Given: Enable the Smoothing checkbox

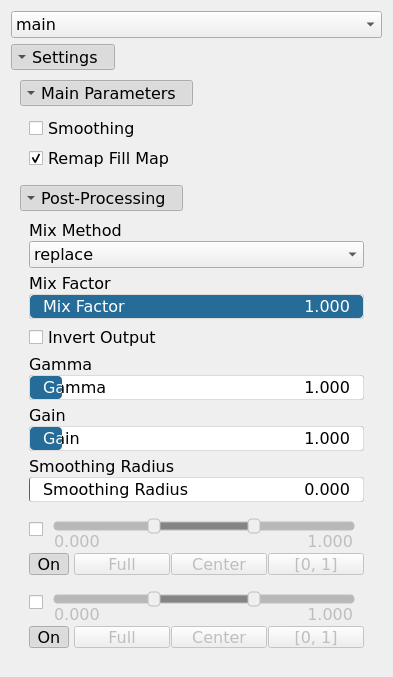Looking at the screenshot, I should (x=36, y=128).
